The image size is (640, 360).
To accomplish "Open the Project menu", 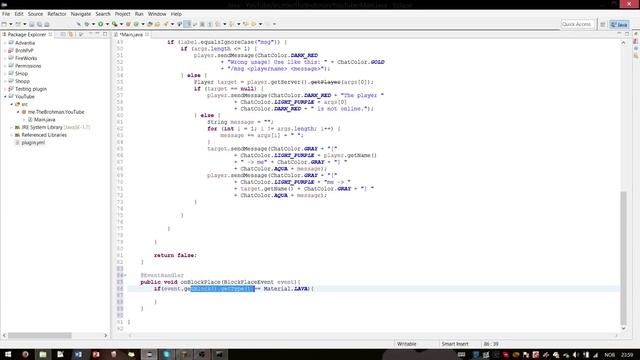I will 122,14.
